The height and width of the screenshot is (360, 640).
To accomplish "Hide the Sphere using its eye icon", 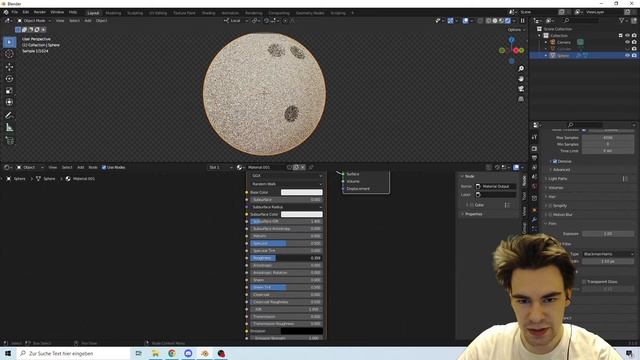I will (627, 55).
